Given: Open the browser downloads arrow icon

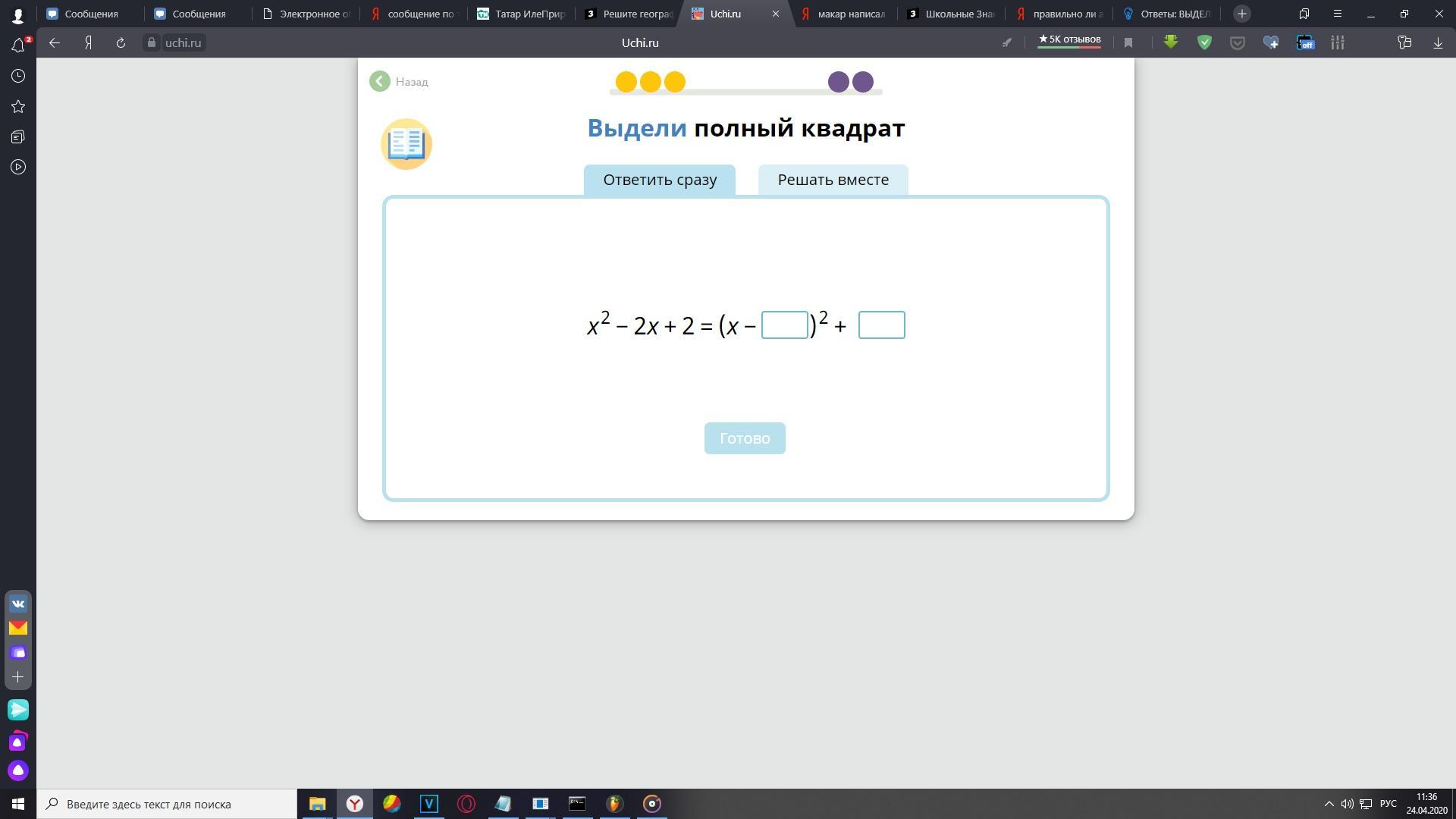Looking at the screenshot, I should tap(1438, 43).
